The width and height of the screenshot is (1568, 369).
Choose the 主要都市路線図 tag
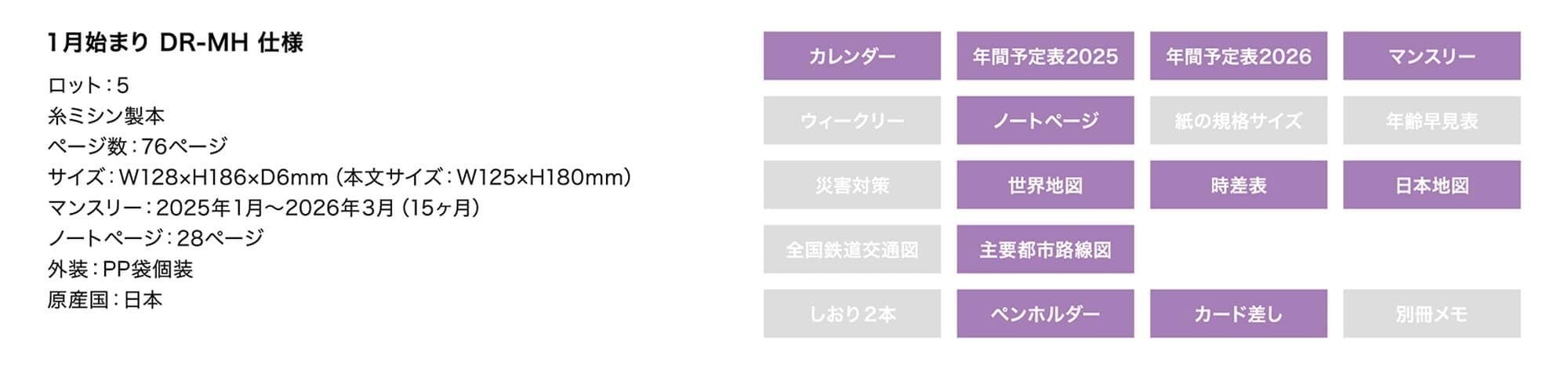point(1045,249)
